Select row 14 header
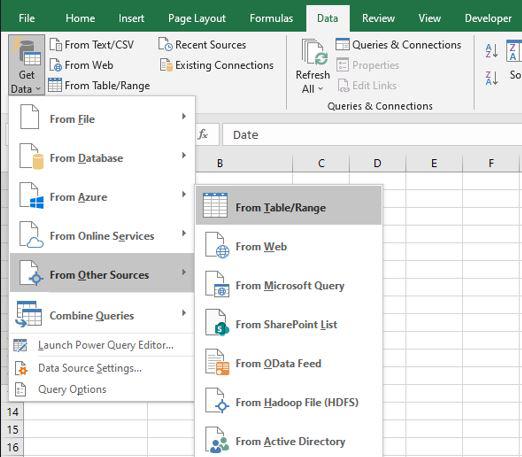 [x=13, y=412]
